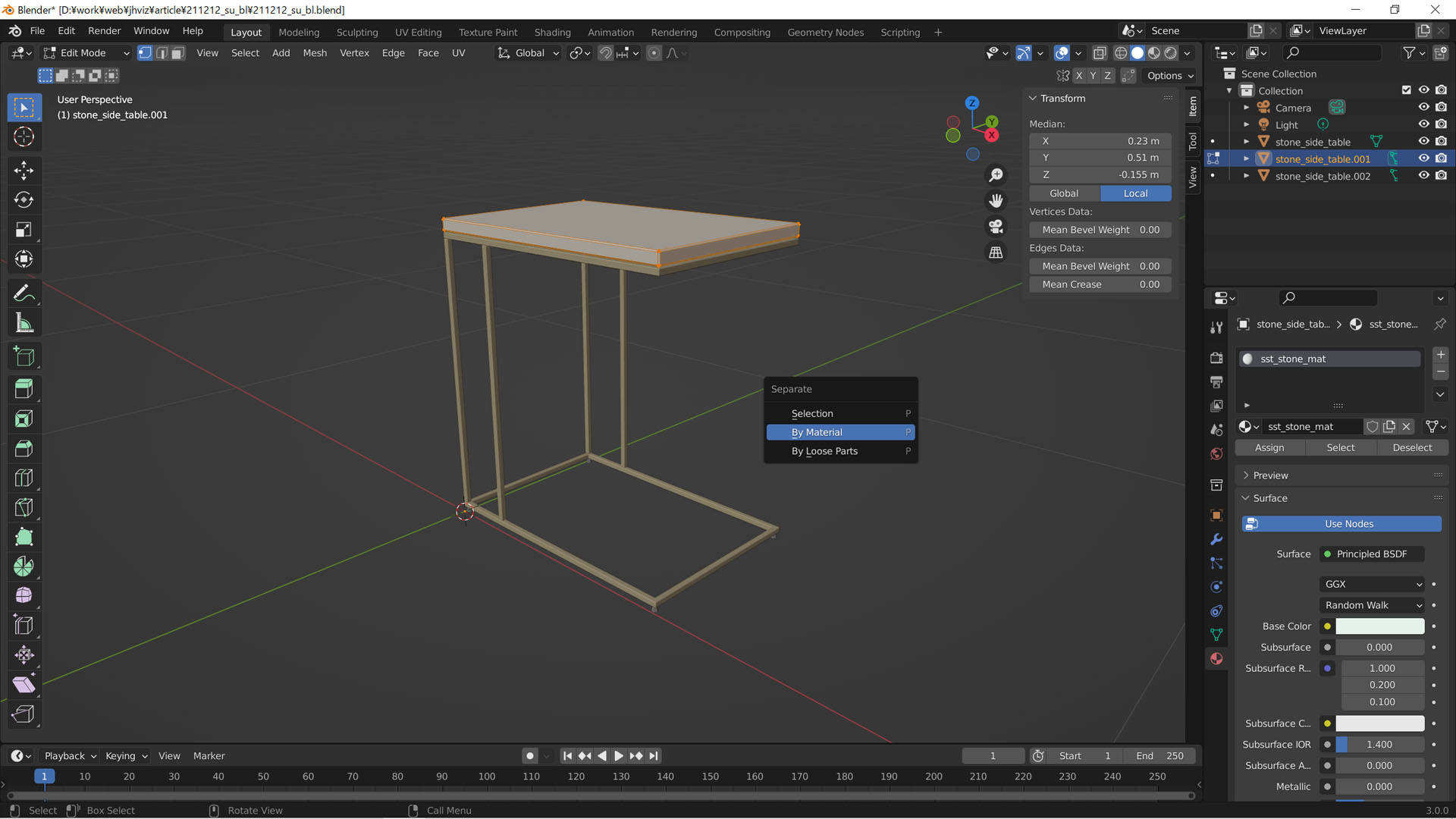Hide the Camera object eye icon

pyautogui.click(x=1423, y=108)
